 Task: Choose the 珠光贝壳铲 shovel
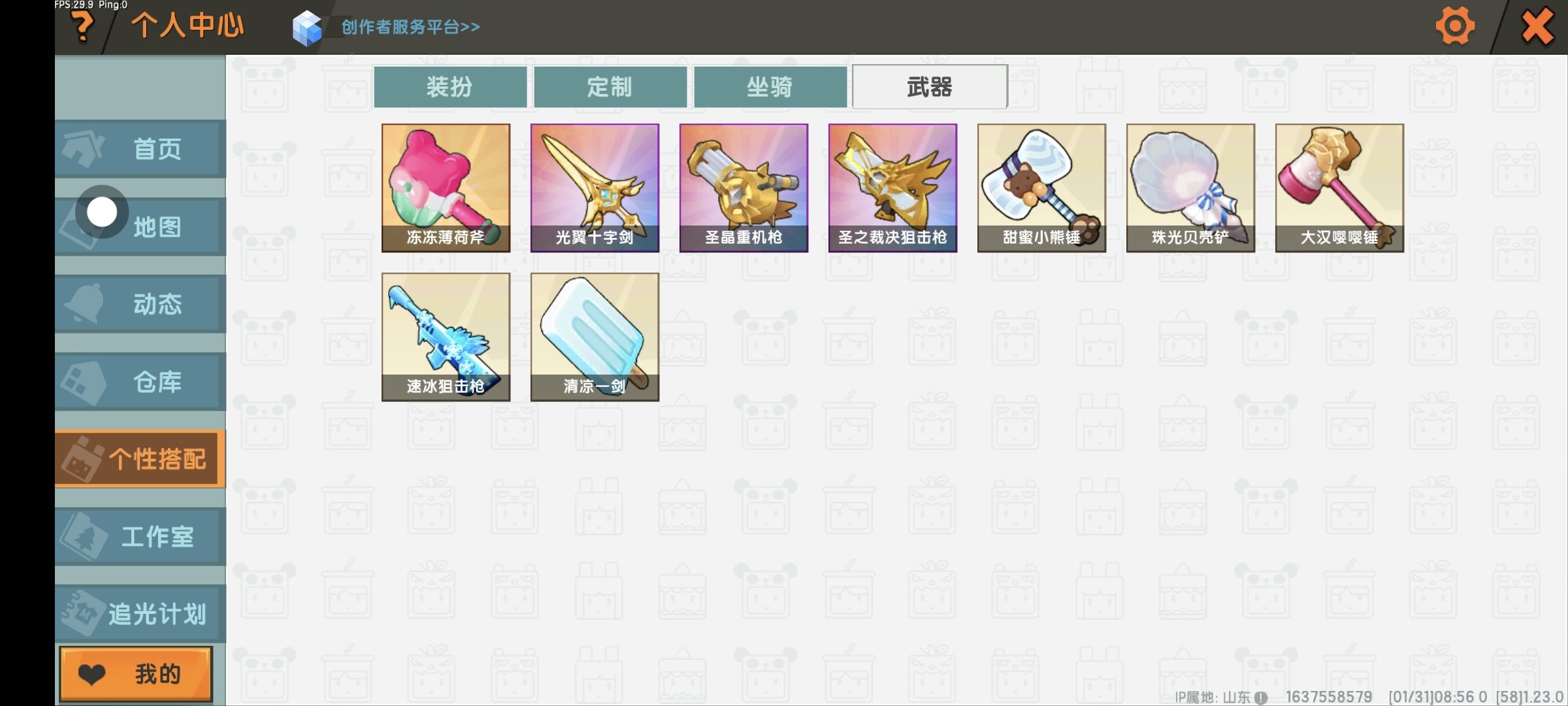[1190, 188]
